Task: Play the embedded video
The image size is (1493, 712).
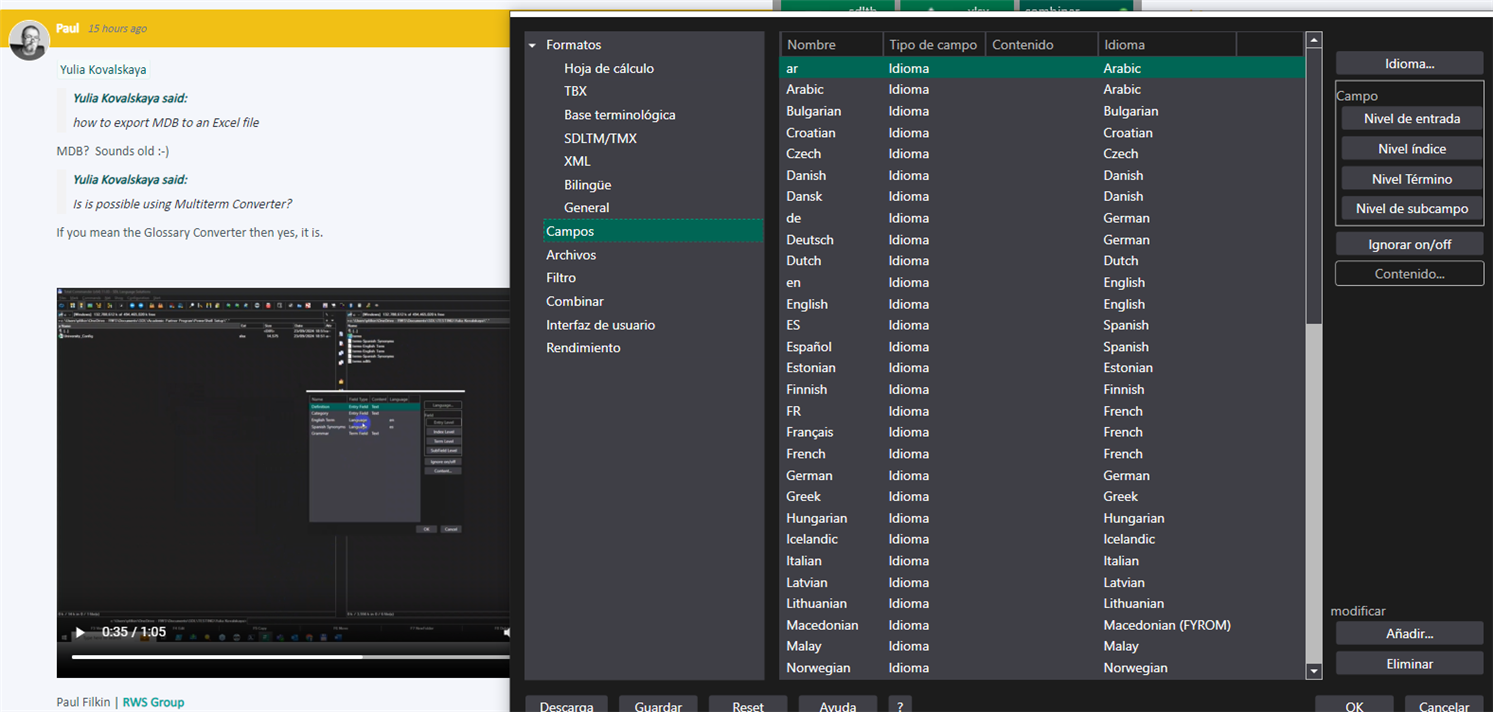Action: point(80,632)
